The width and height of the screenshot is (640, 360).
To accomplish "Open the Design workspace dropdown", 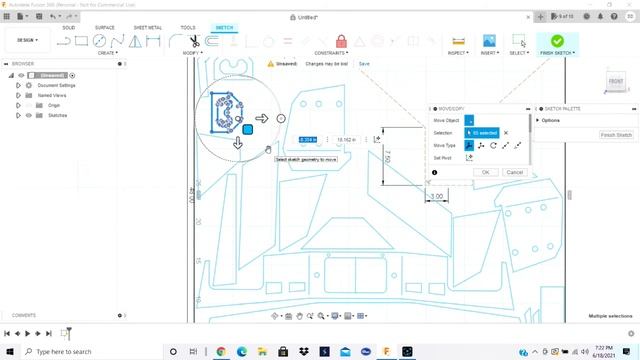I will tap(27, 40).
